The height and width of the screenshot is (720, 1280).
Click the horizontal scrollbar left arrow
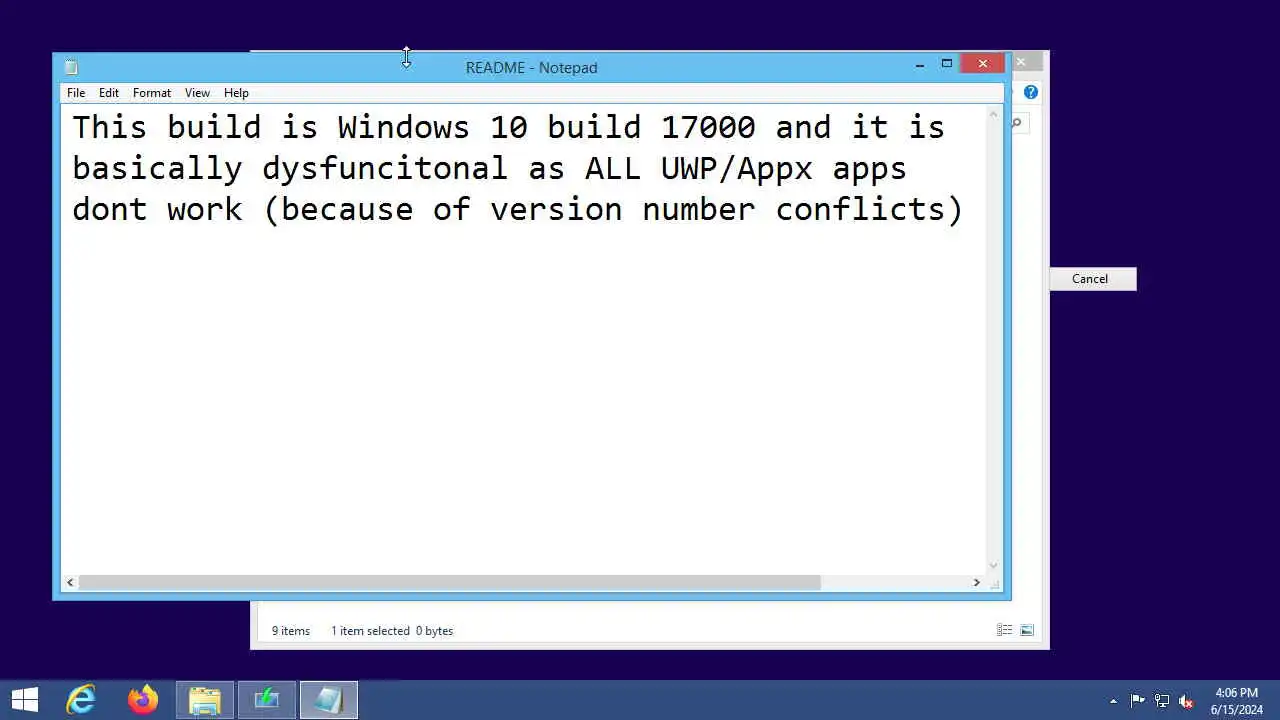click(70, 582)
